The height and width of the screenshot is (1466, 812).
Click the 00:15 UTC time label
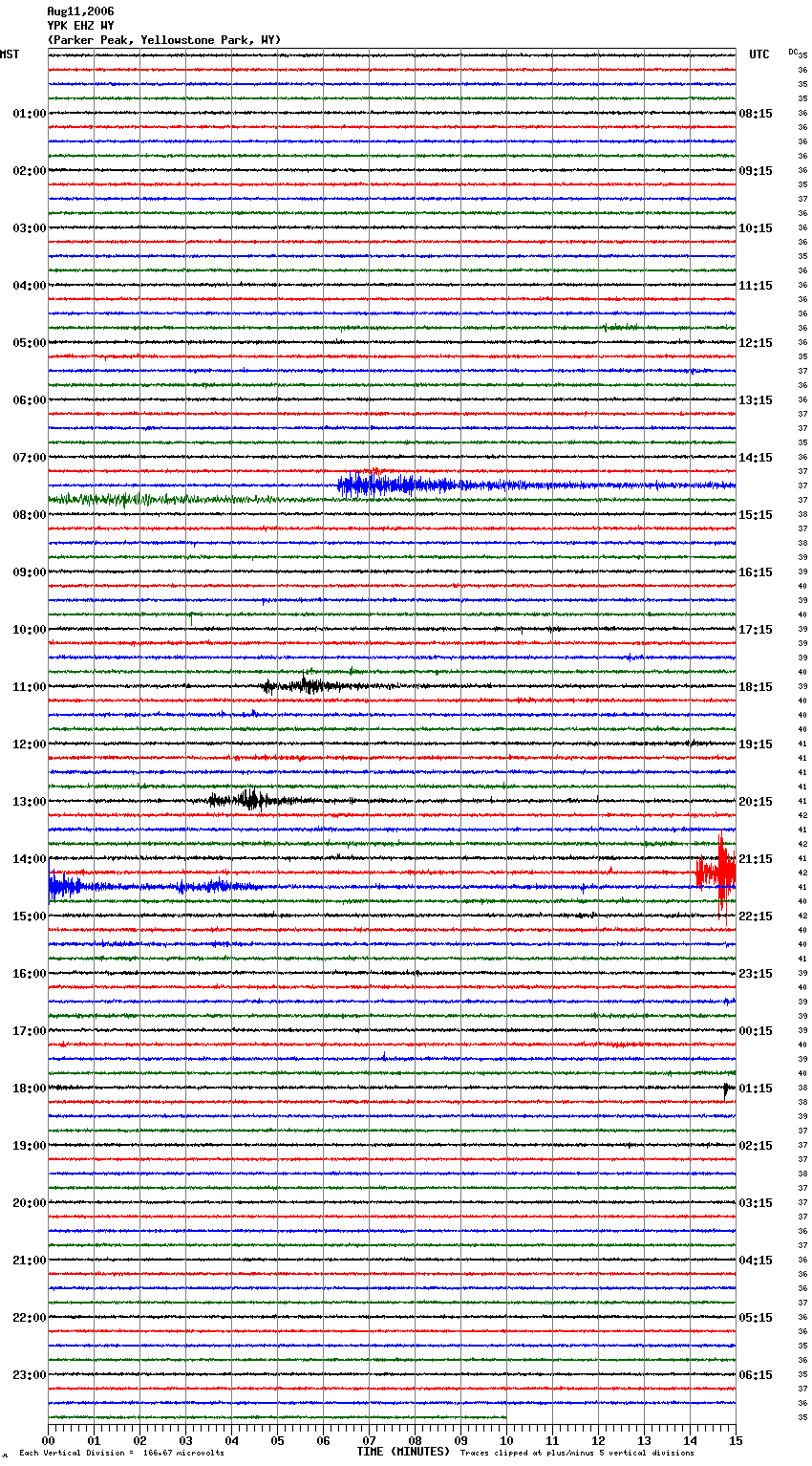(756, 1031)
